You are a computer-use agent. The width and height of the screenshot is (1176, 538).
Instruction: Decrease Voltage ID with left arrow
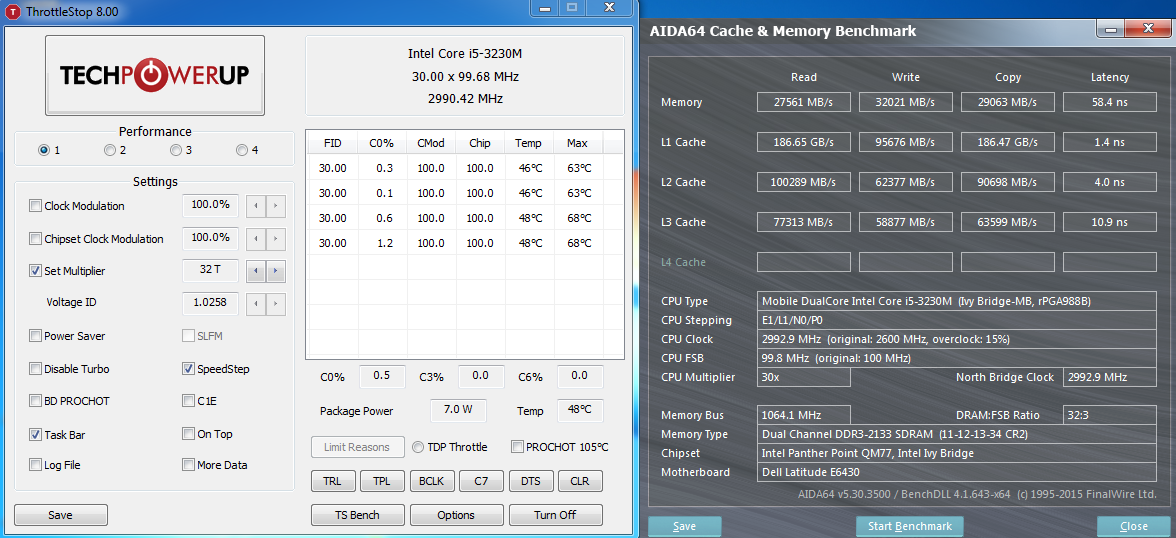pos(256,303)
